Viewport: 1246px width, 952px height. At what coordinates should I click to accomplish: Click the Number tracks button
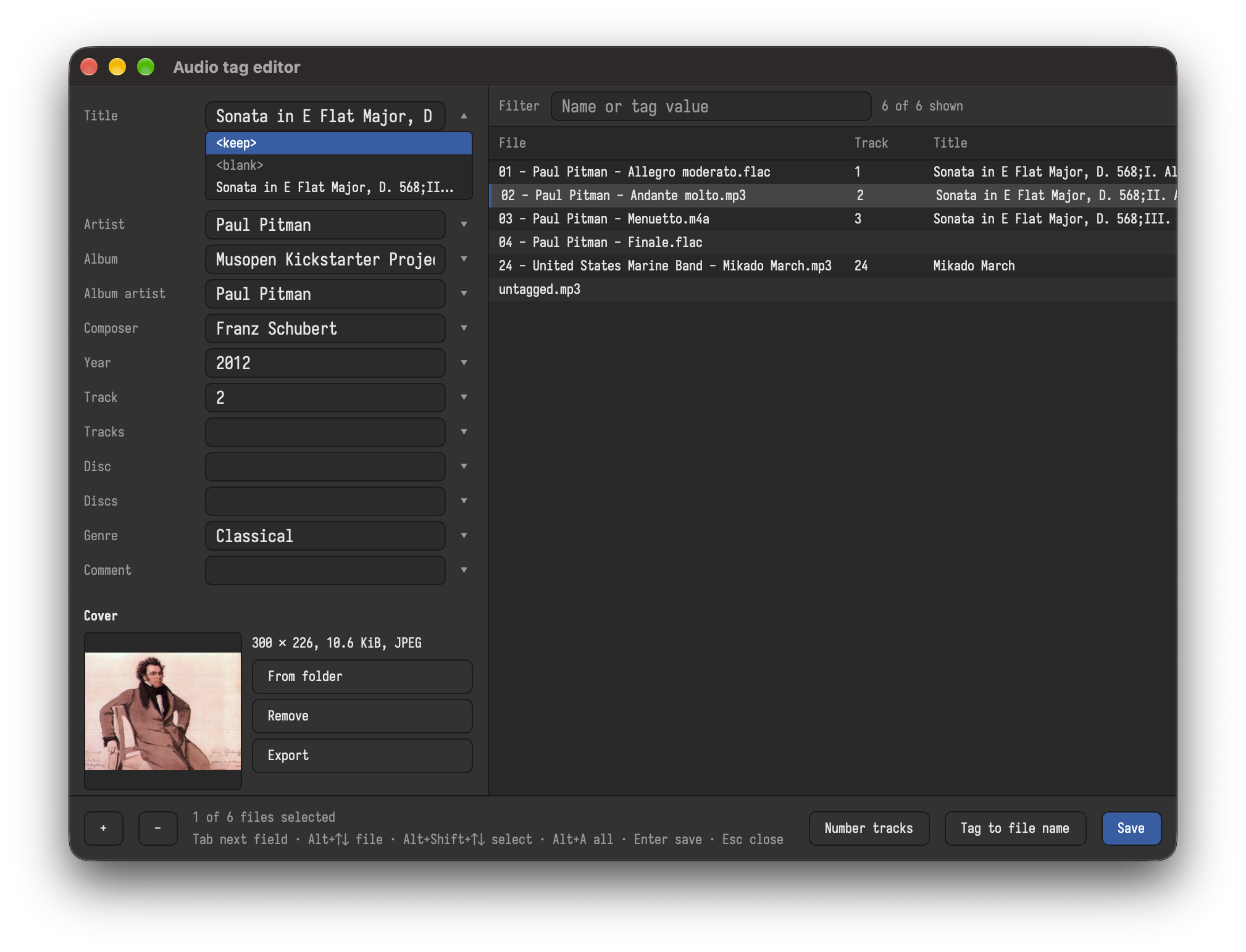click(869, 828)
